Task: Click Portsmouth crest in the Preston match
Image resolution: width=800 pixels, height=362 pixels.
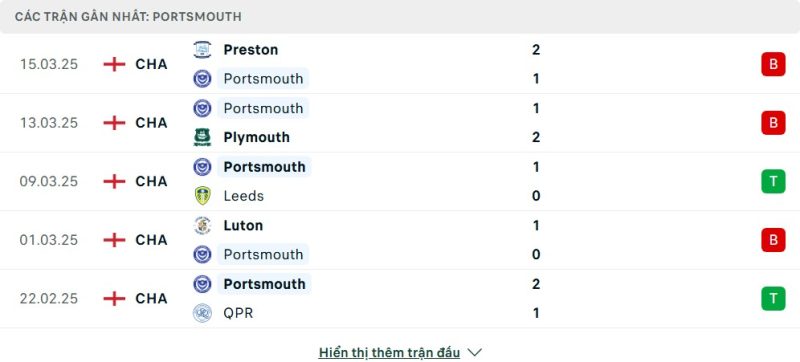Action: [203, 79]
